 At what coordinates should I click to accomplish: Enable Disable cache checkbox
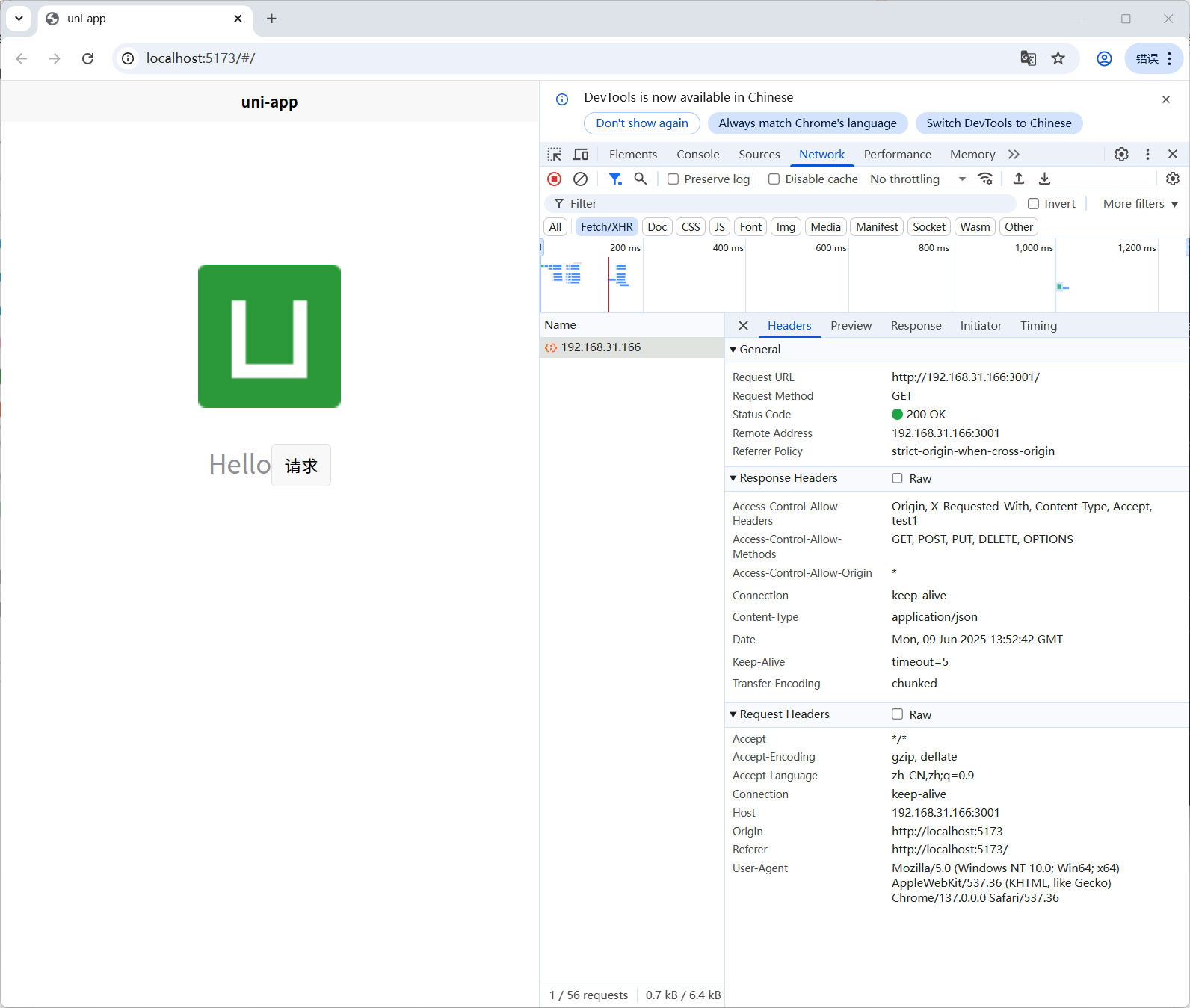[x=774, y=179]
